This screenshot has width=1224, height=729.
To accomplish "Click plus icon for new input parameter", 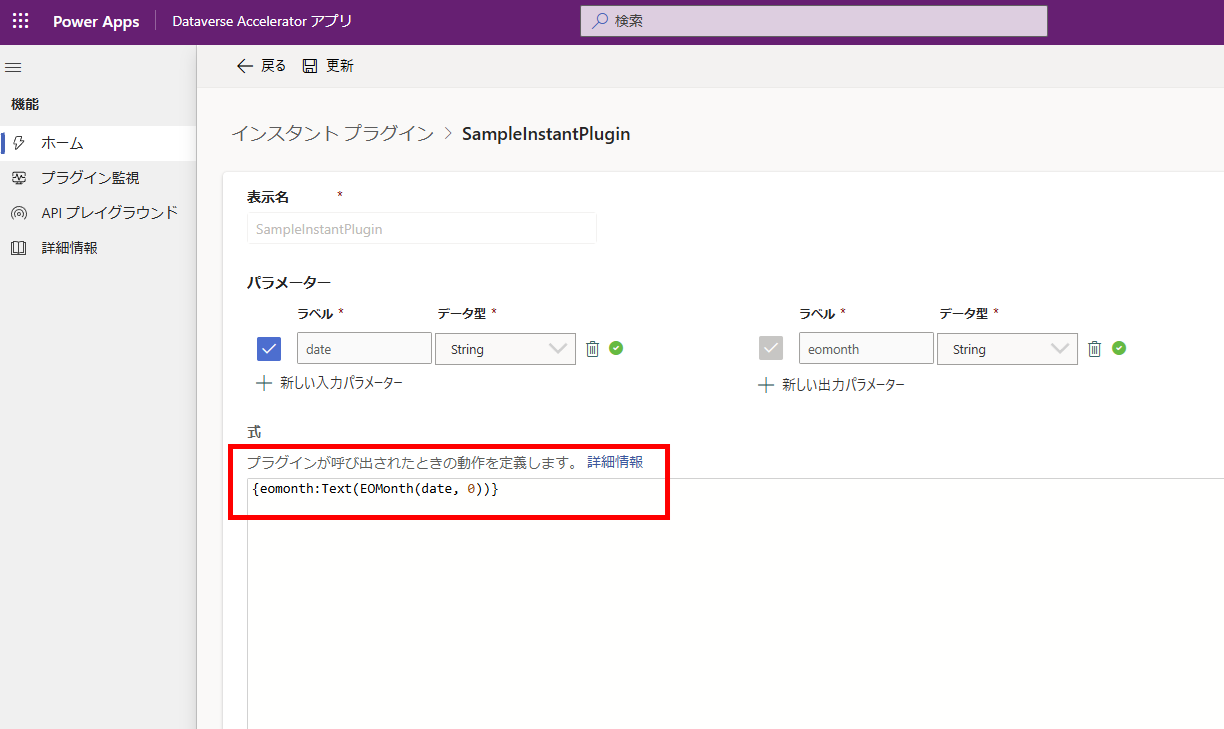I will [x=264, y=383].
